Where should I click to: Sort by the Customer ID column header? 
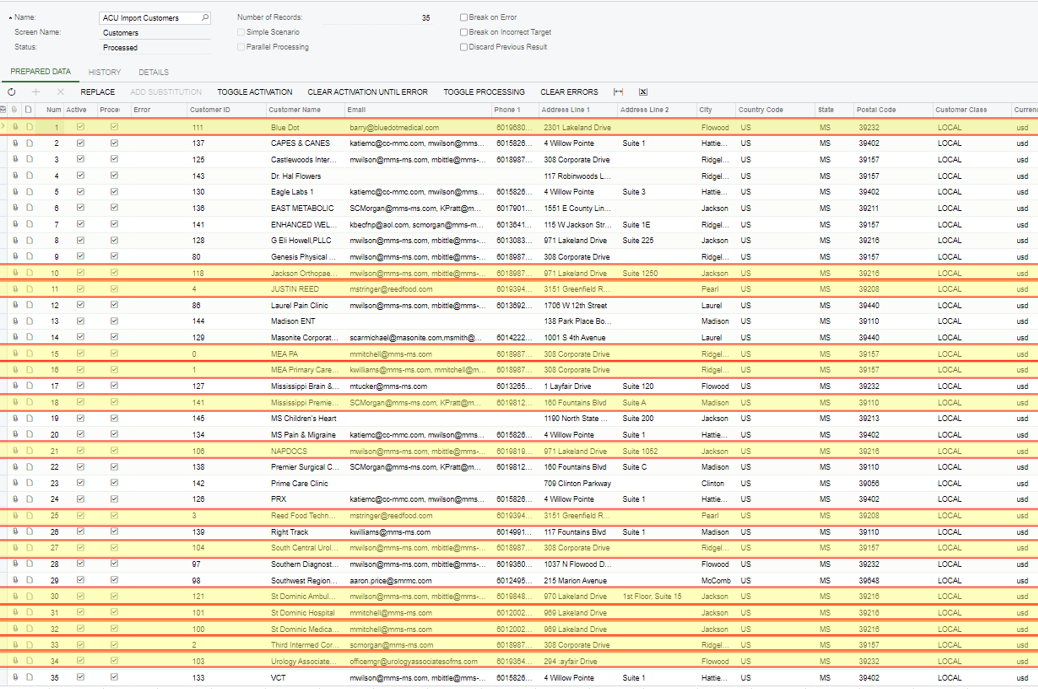(x=210, y=110)
